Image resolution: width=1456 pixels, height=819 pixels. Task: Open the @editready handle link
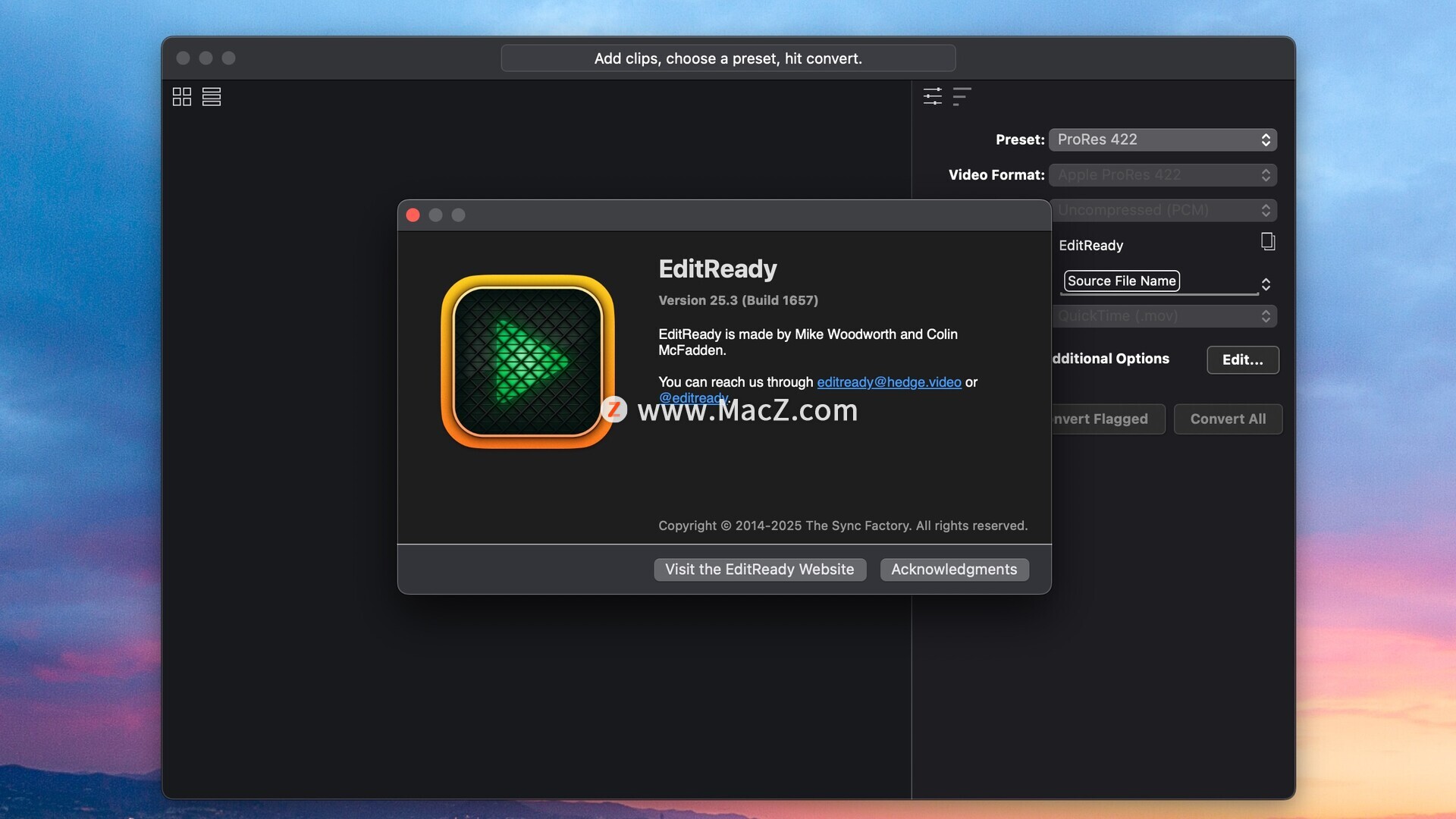(x=693, y=398)
